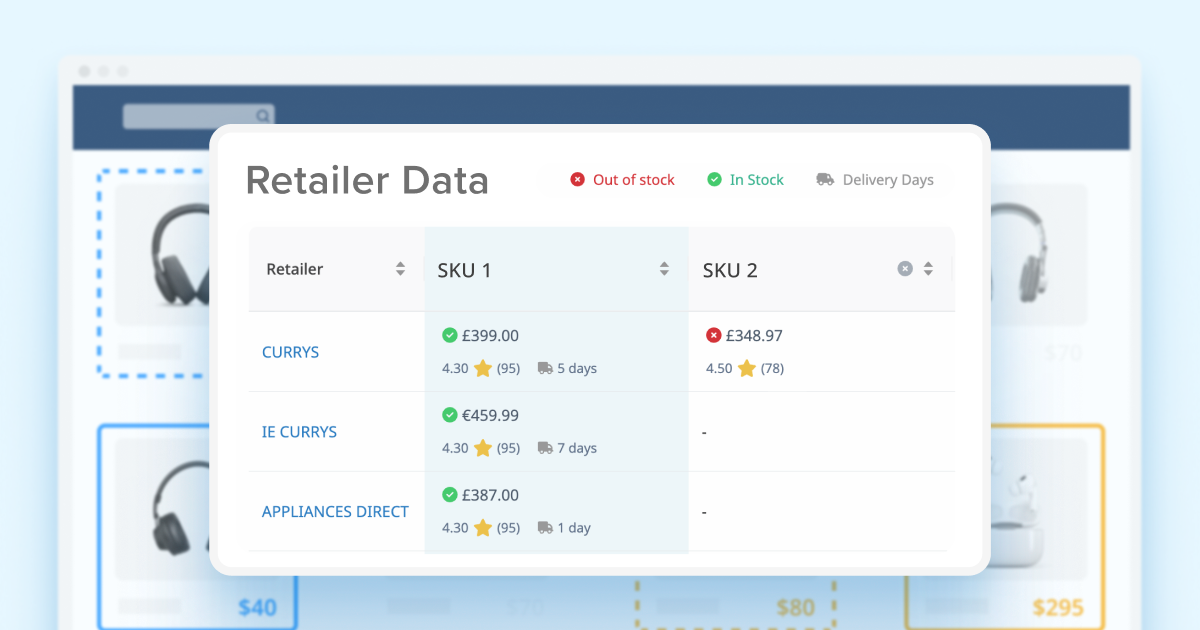Viewport: 1200px width, 630px height.
Task: Sort by SKU 1 column arrows
Action: click(x=664, y=269)
